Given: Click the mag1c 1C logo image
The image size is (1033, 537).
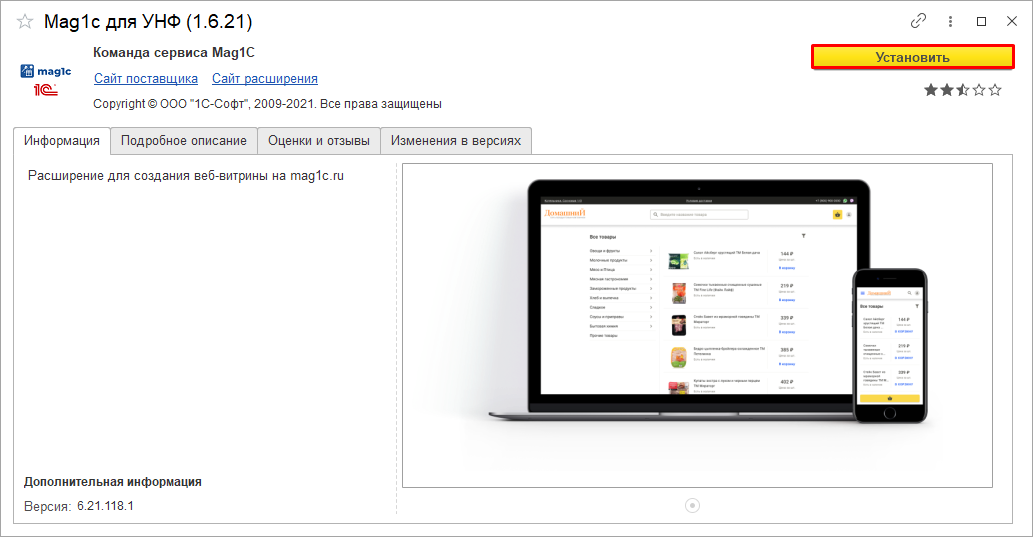Looking at the screenshot, I should click(46, 80).
